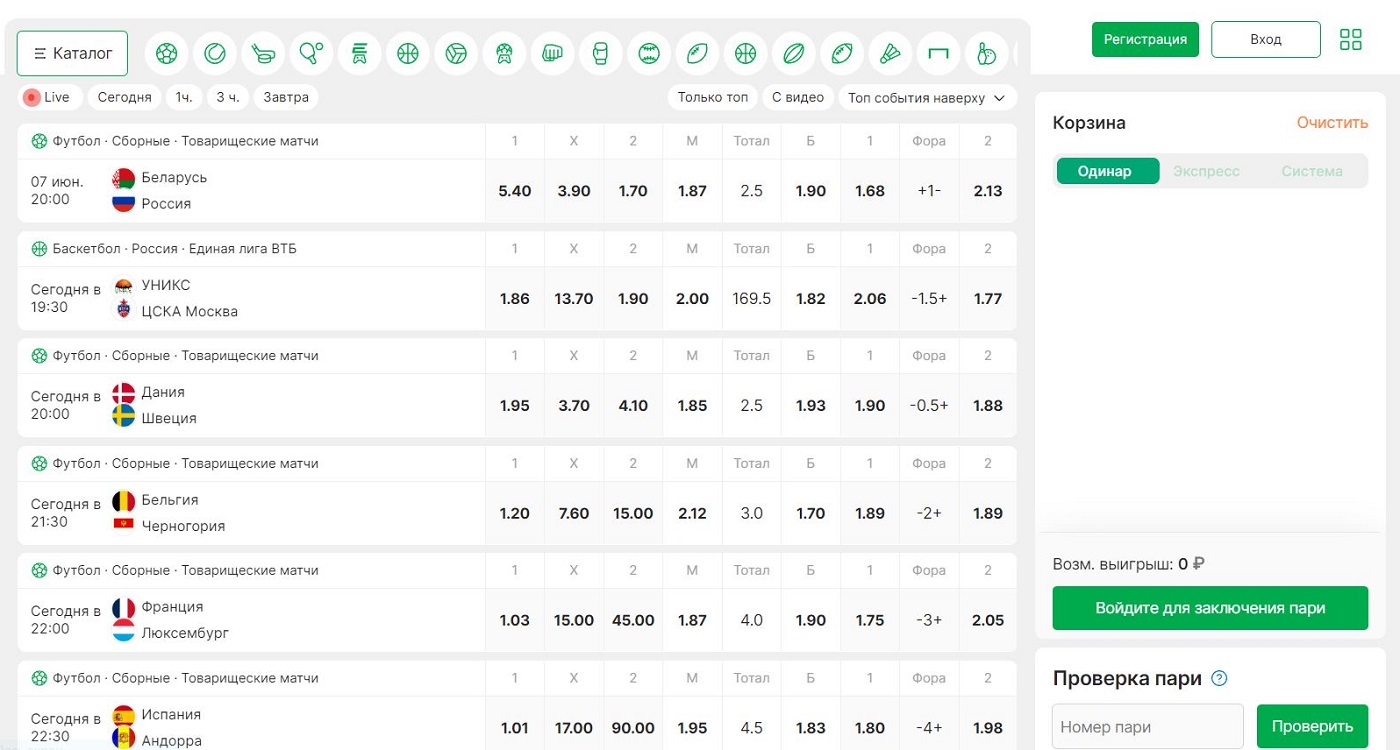Pick odds 7.60 draw in Бельгия match
The width and height of the screenshot is (1400, 750).
[574, 513]
